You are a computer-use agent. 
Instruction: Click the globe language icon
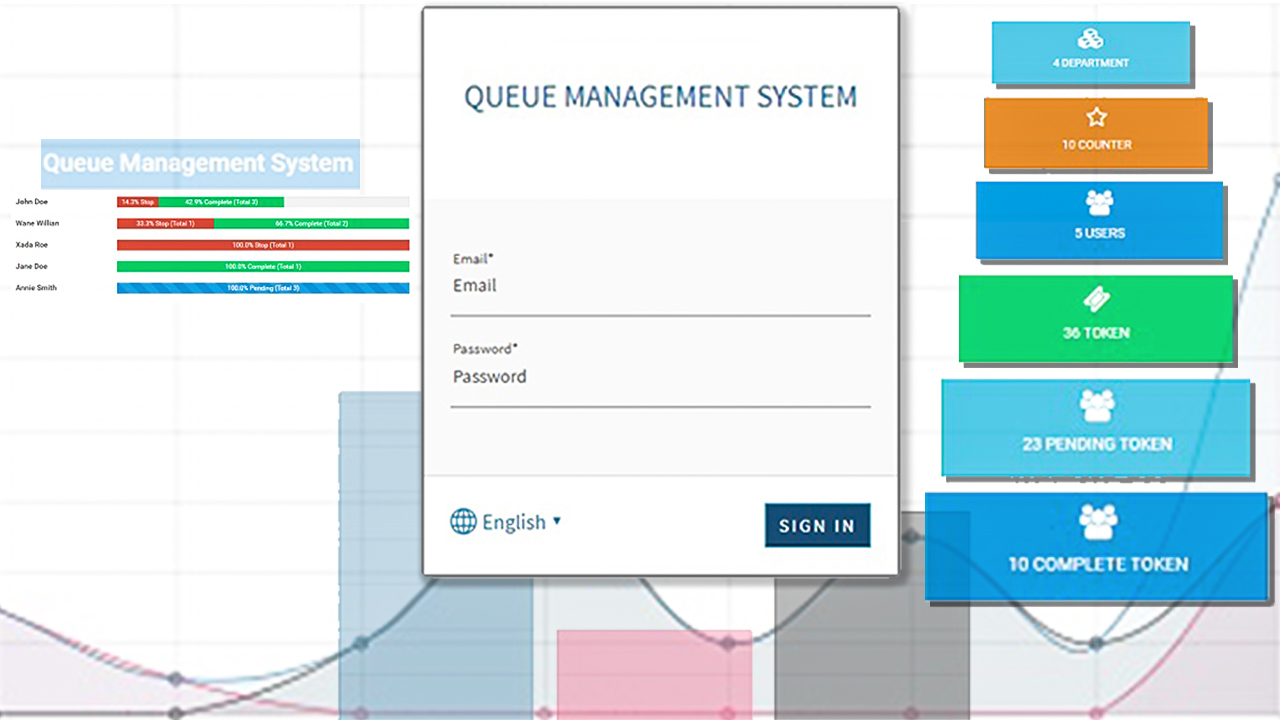(x=463, y=522)
